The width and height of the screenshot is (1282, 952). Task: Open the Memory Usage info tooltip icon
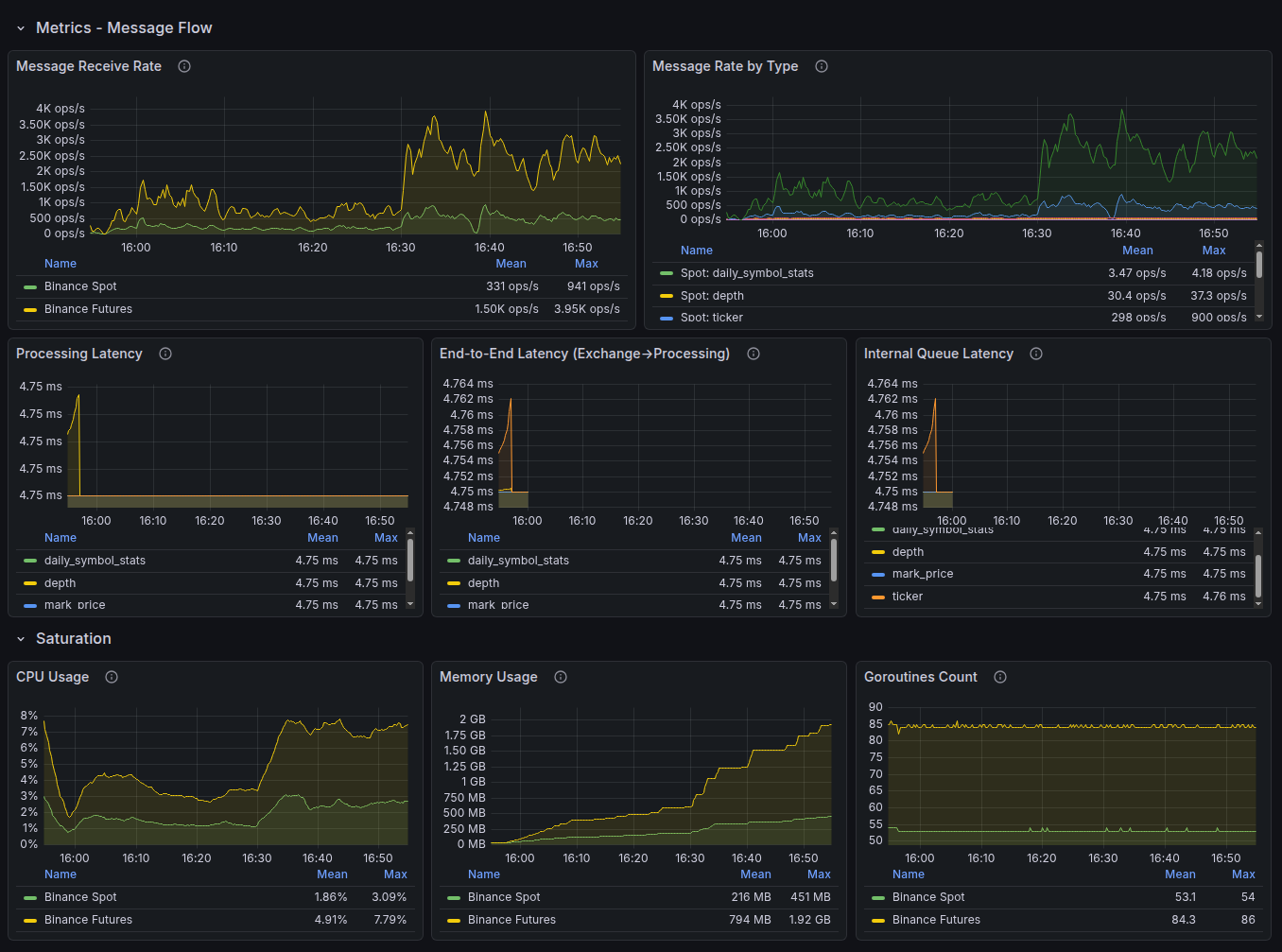point(560,677)
